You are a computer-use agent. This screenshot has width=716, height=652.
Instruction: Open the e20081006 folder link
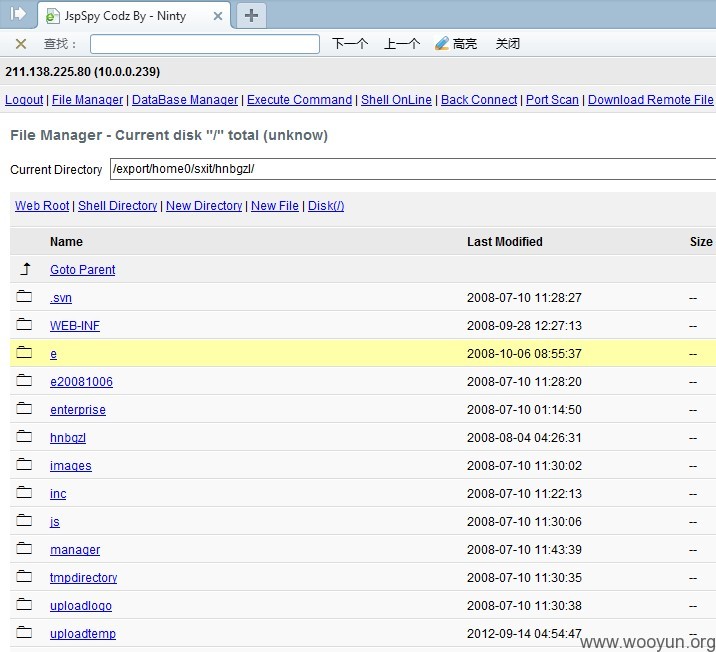[81, 382]
